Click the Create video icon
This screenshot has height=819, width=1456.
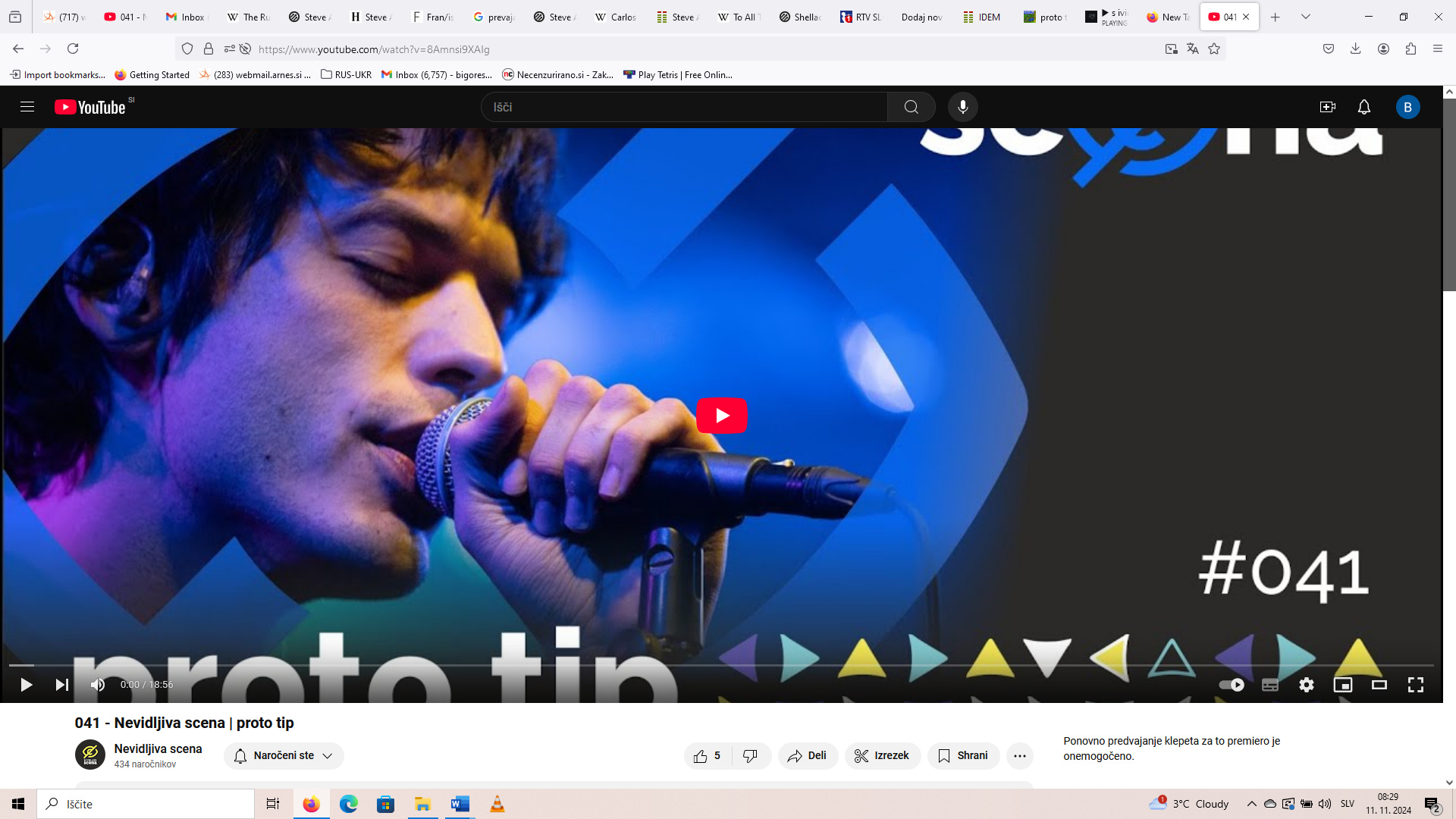1327,107
